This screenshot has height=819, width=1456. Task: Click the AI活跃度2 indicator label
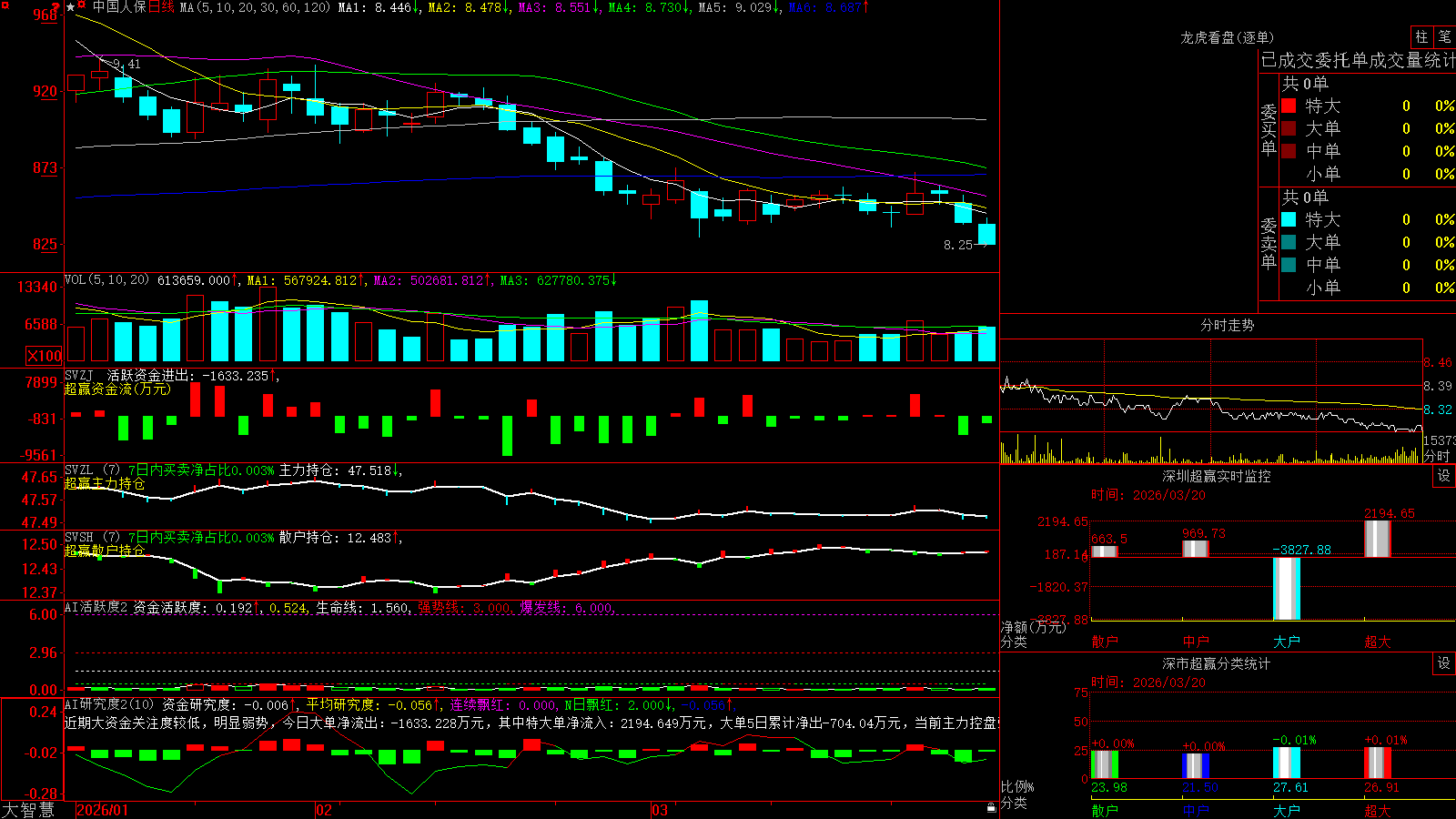click(x=96, y=607)
